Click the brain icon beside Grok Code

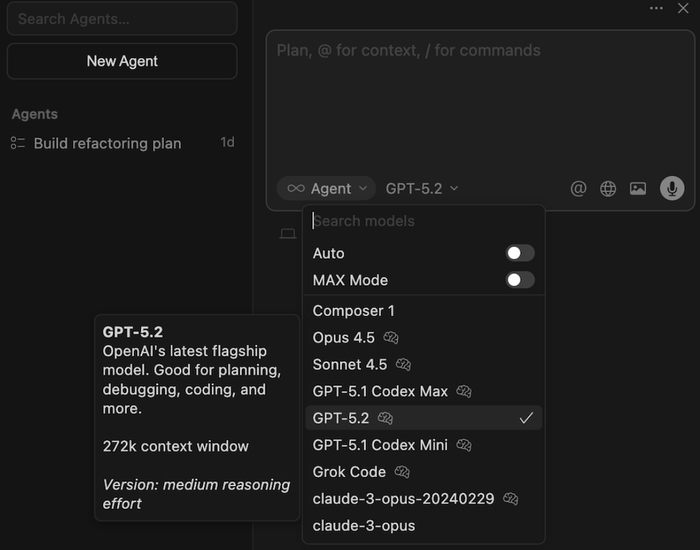403,472
